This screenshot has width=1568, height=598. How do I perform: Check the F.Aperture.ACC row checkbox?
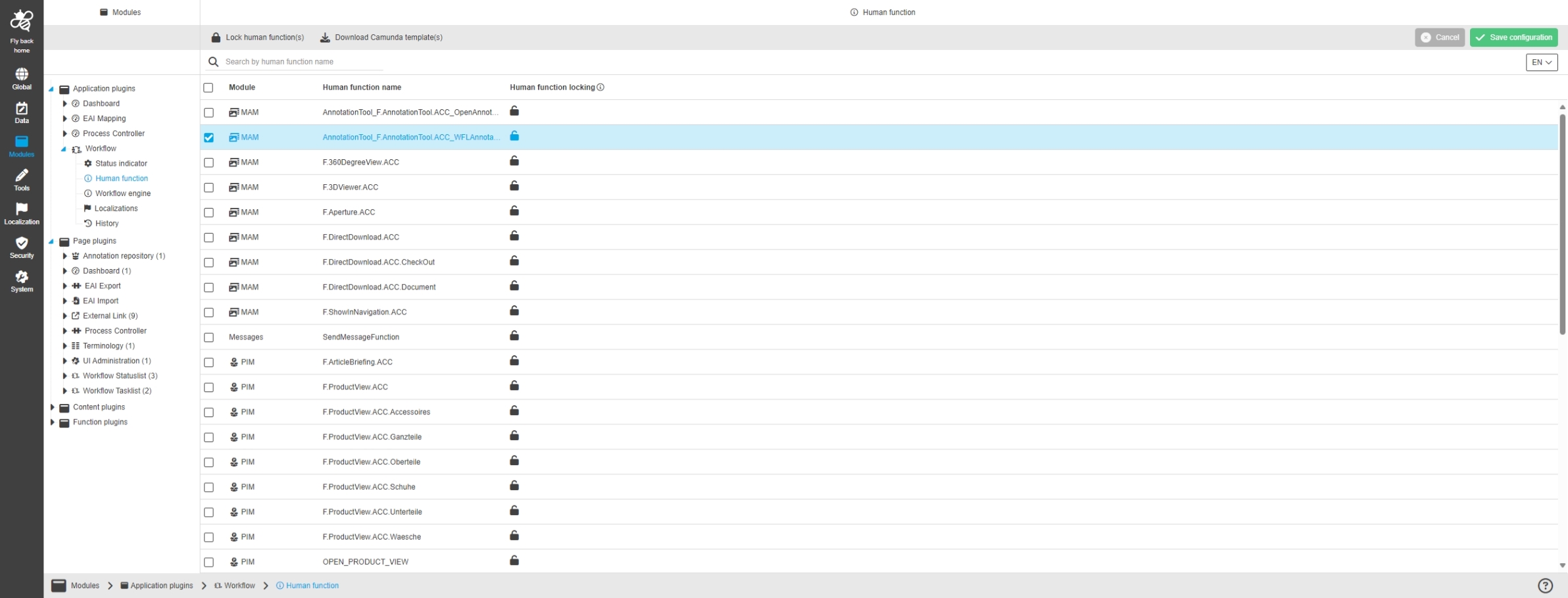pos(208,212)
